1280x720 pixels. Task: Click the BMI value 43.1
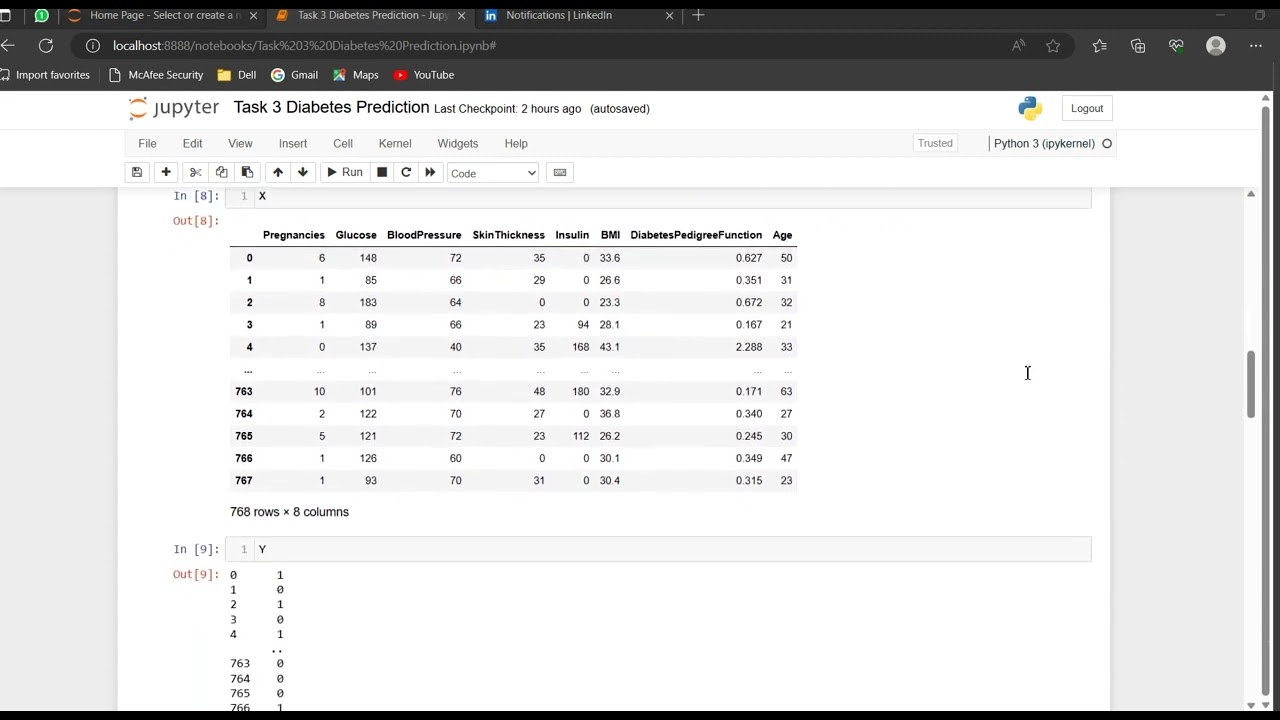click(x=609, y=347)
